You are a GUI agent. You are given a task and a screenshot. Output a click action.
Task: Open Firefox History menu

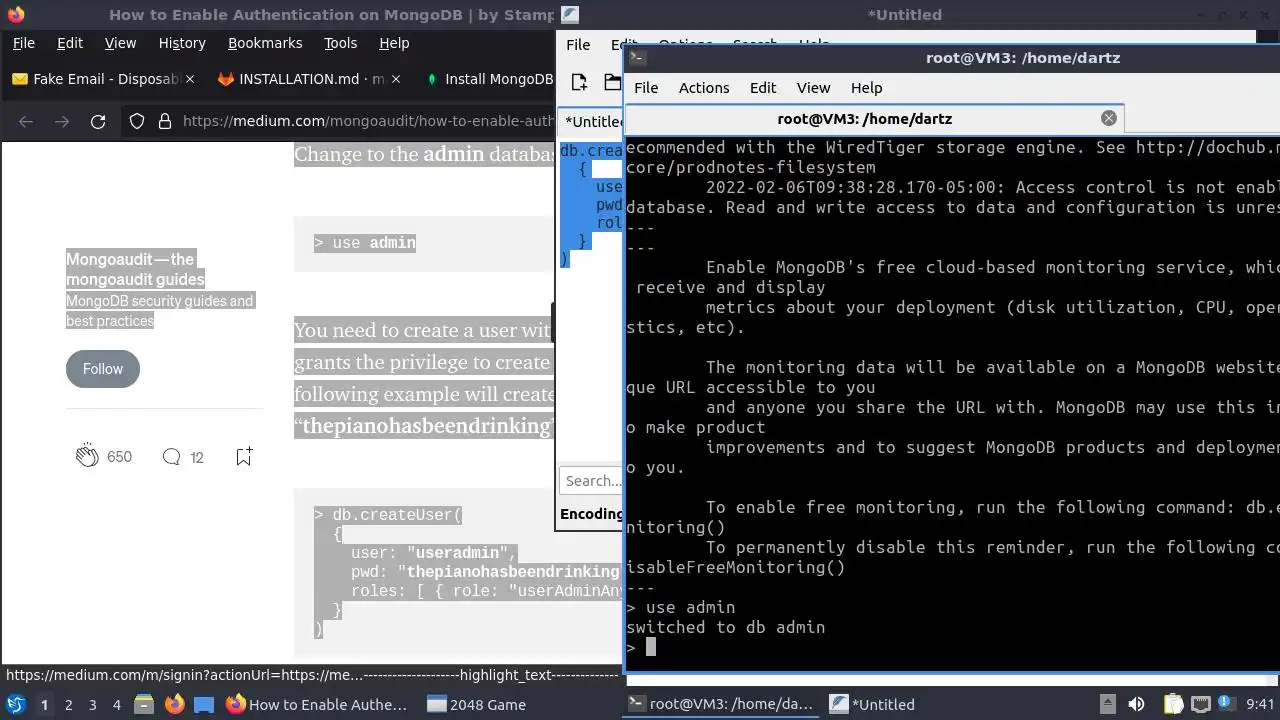[x=182, y=43]
